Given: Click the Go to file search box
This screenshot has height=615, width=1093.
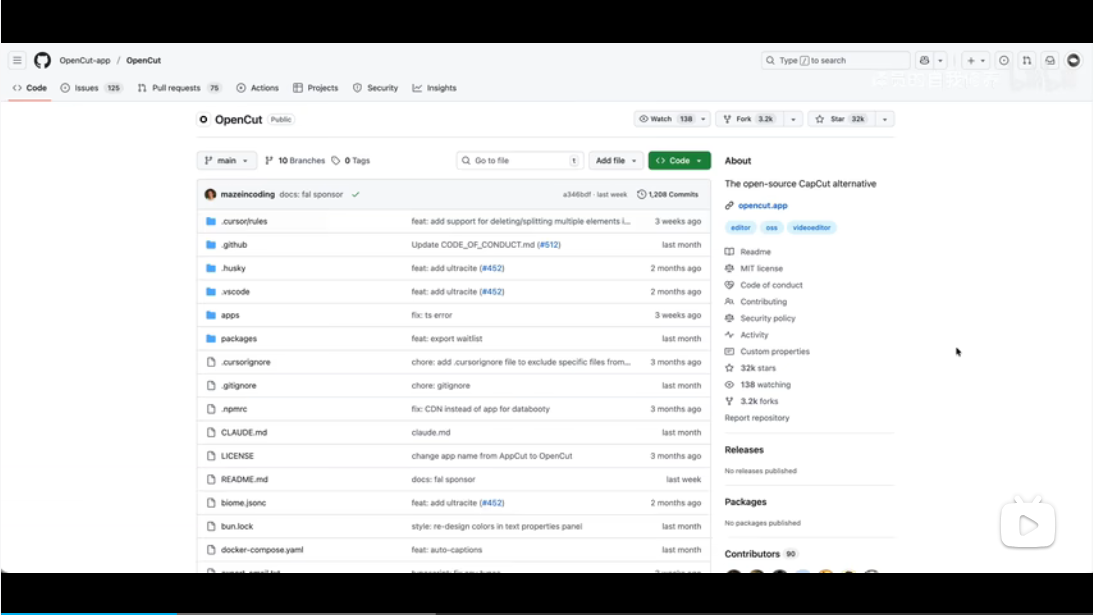Looking at the screenshot, I should [519, 160].
